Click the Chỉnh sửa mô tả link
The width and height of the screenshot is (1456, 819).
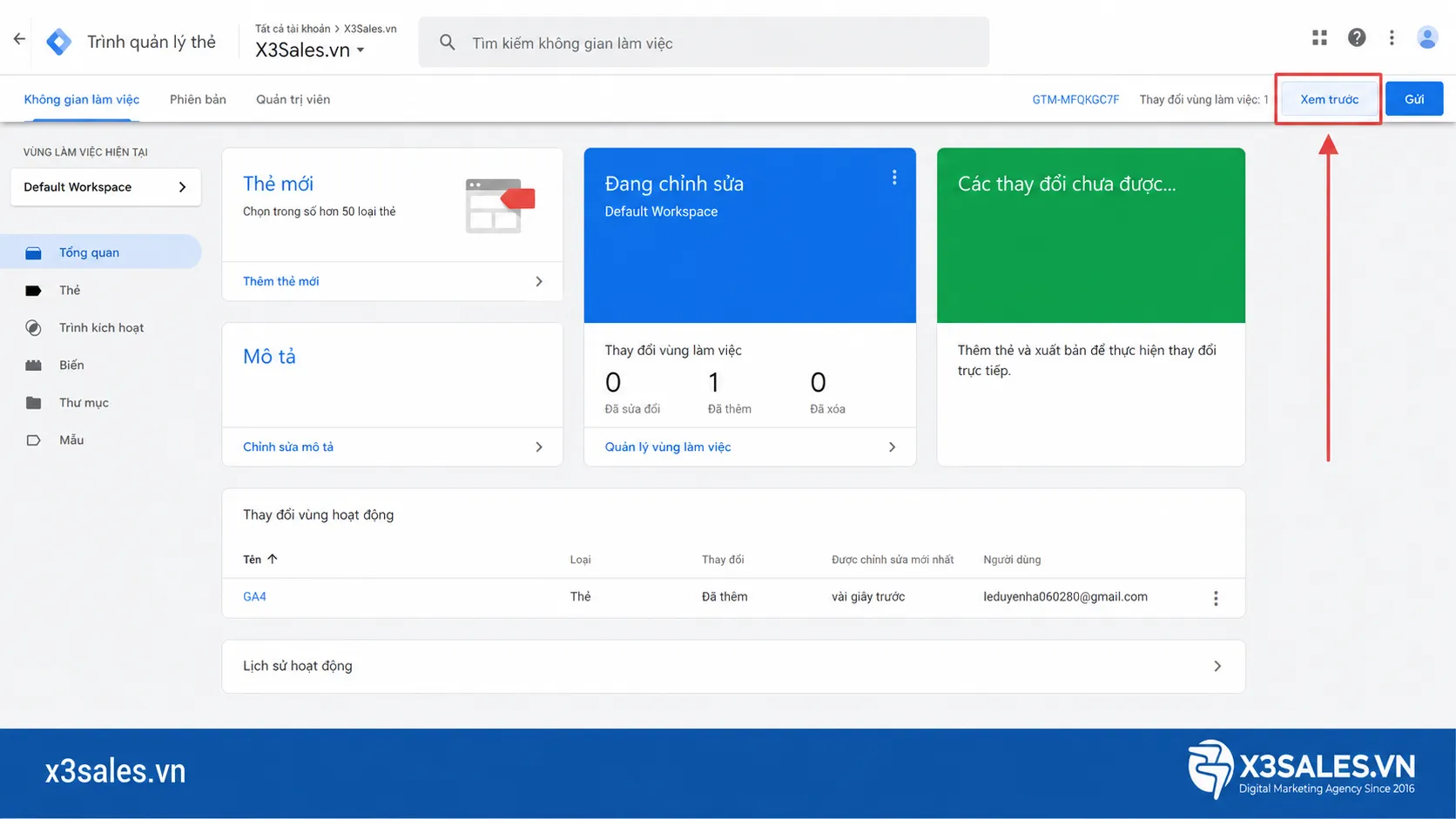click(287, 447)
